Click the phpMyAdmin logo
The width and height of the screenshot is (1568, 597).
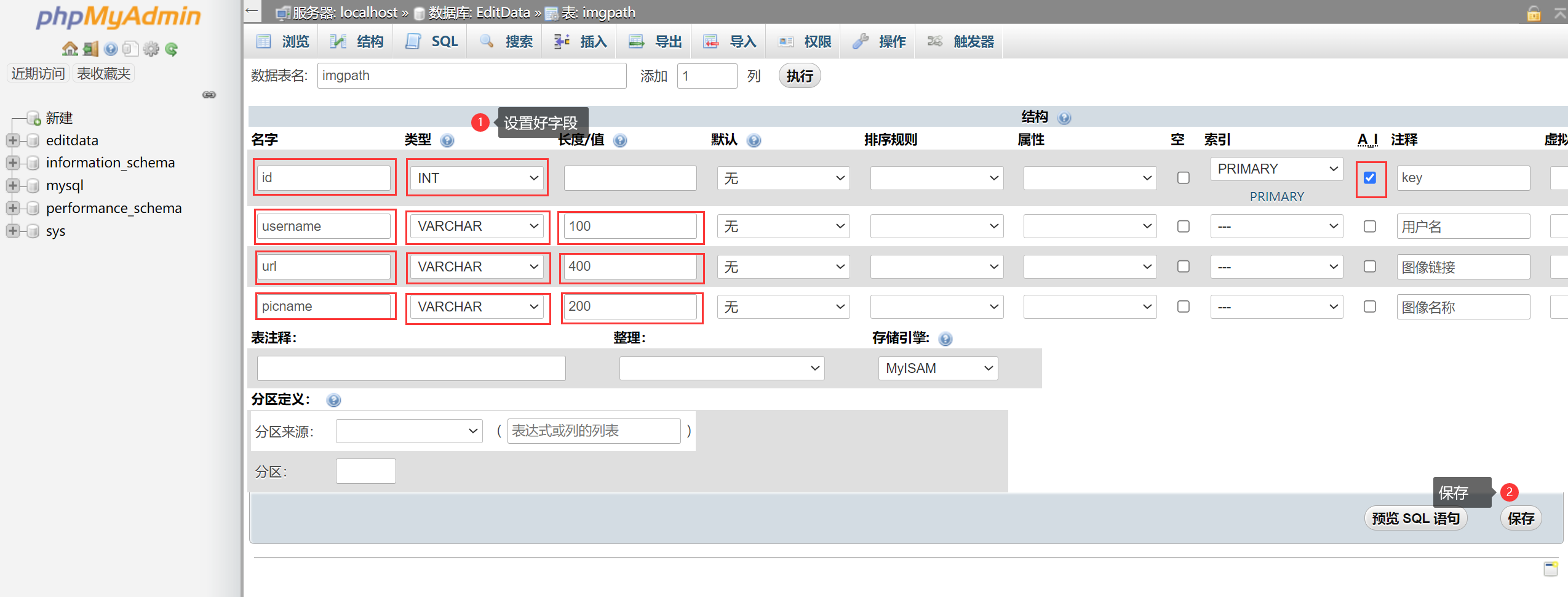[118, 17]
